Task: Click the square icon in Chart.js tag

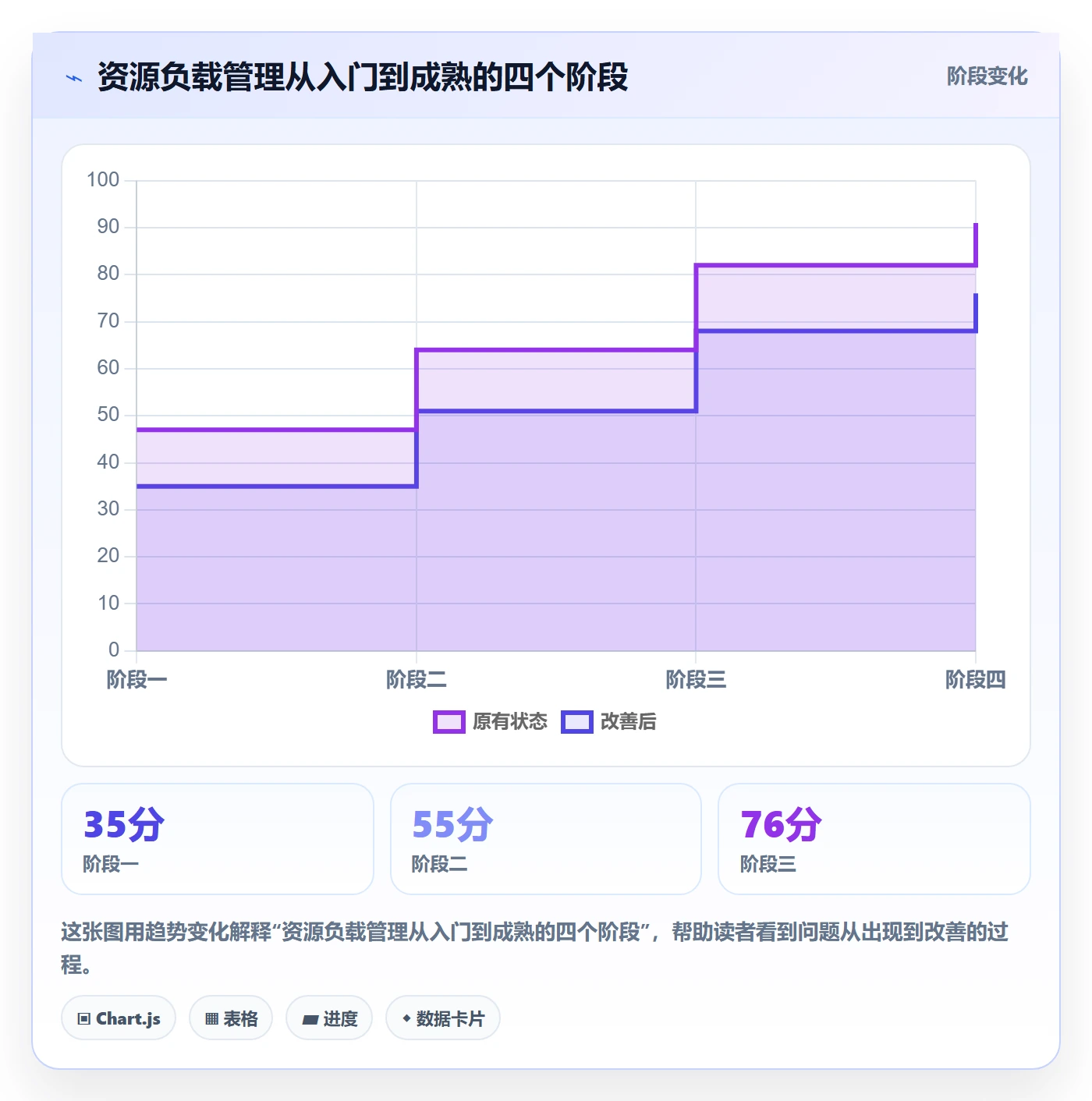Action: pos(84,1018)
